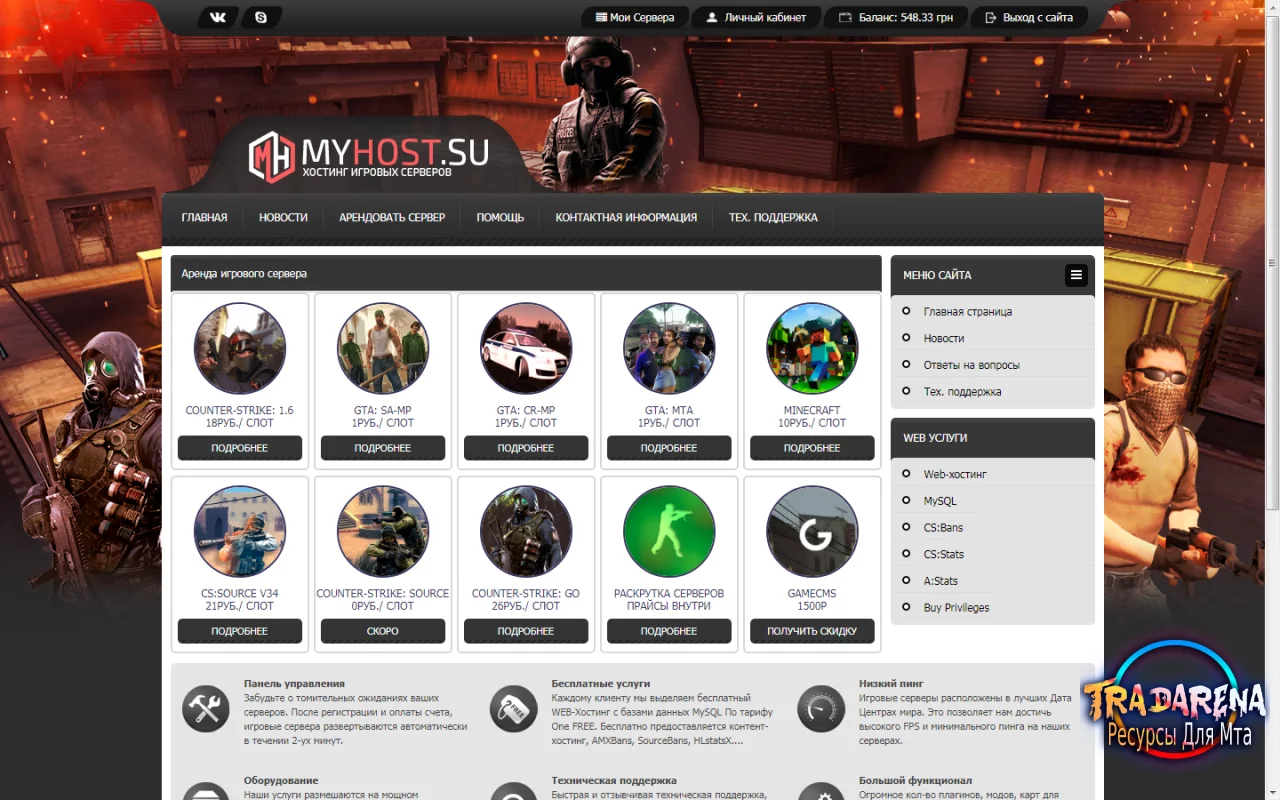Viewport: 1280px width, 800px height.
Task: Click the Бесплатные услуги heading
Action: pyautogui.click(x=600, y=684)
